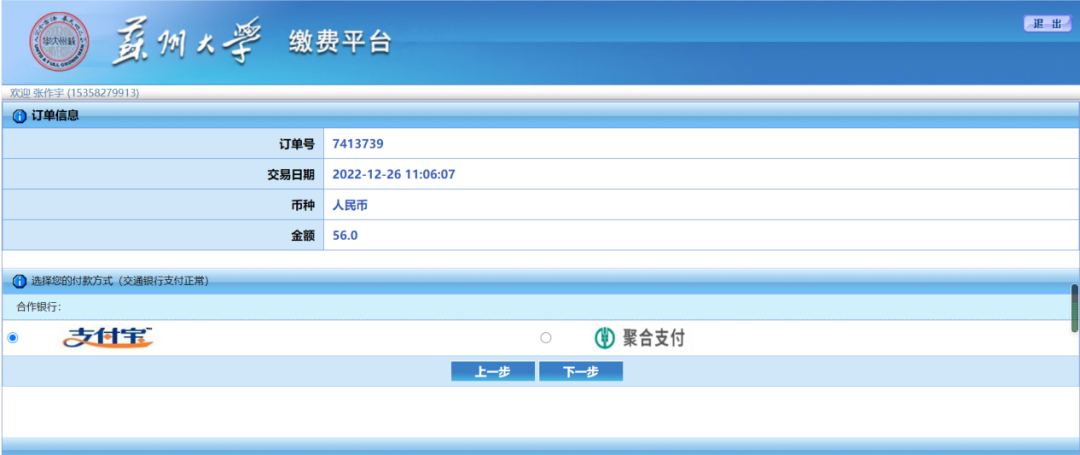Click the 选择您的付款方式 section heading

pos(121,281)
